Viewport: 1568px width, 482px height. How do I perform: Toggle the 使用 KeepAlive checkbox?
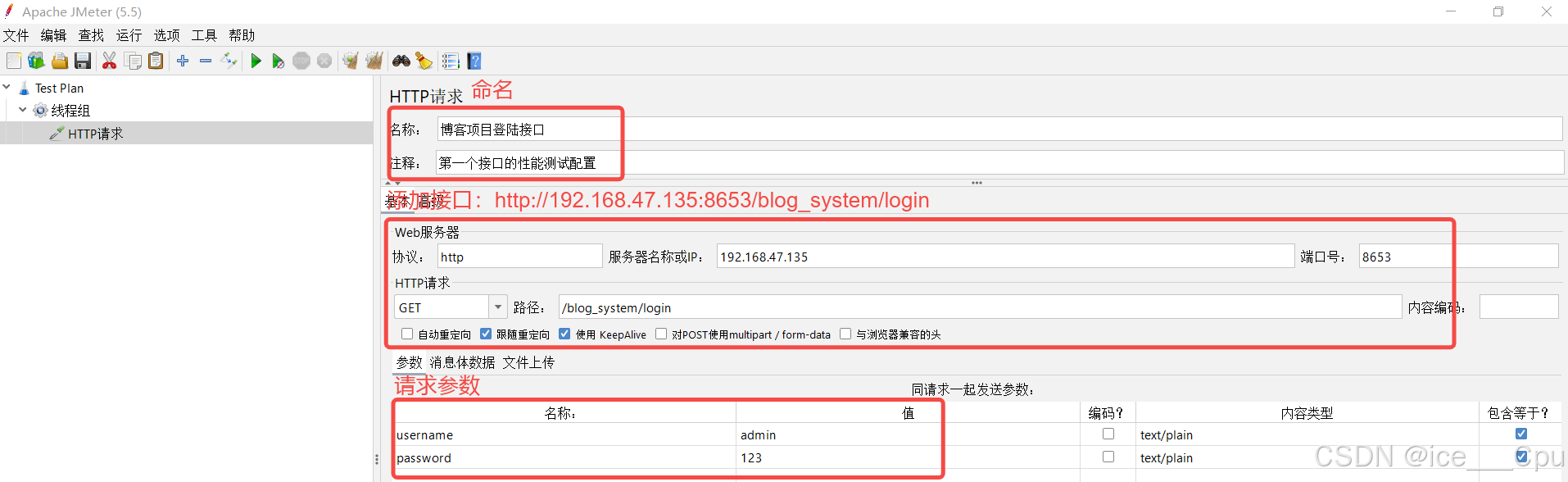pyautogui.click(x=564, y=334)
